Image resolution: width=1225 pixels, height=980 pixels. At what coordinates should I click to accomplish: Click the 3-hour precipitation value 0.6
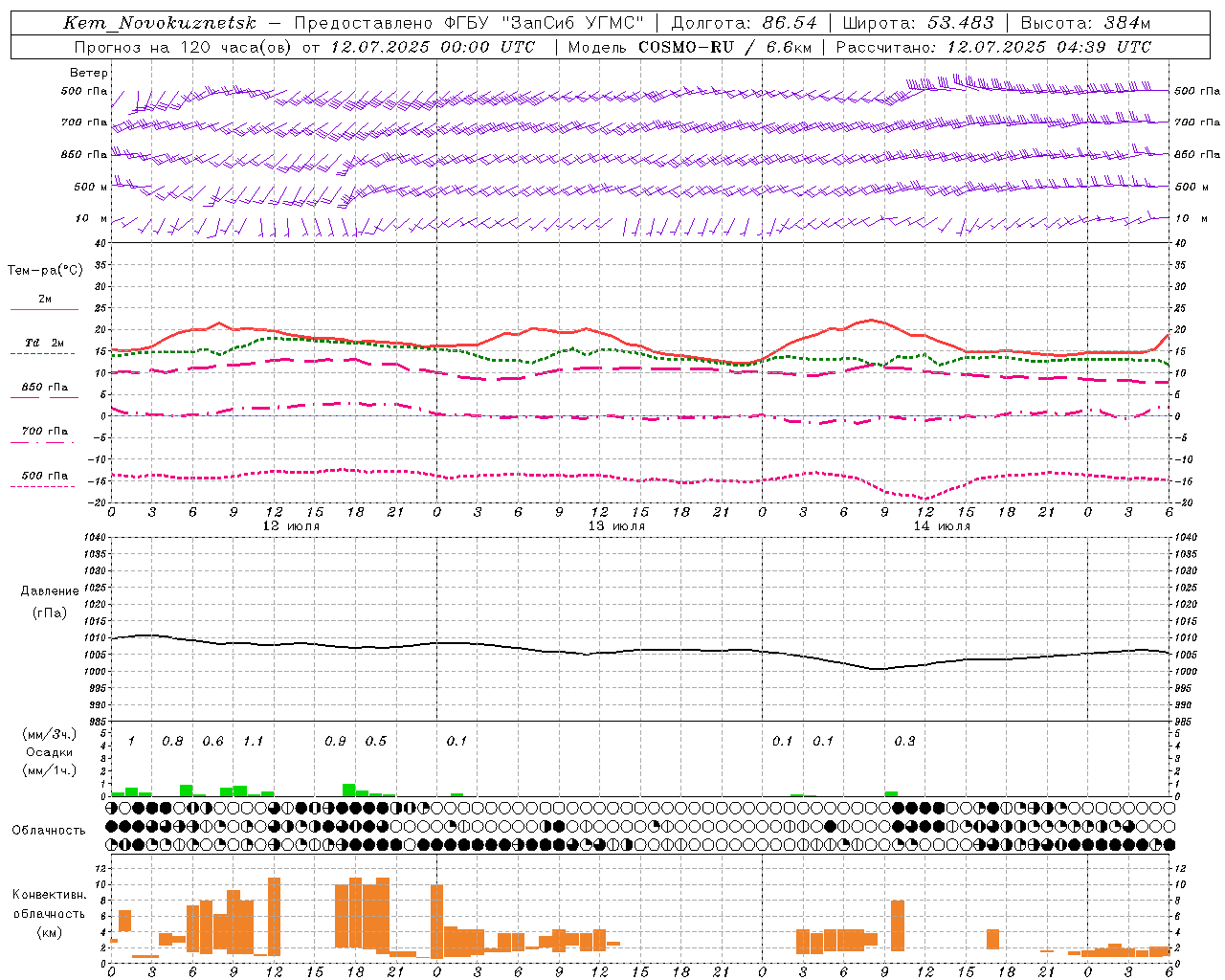pyautogui.click(x=212, y=742)
